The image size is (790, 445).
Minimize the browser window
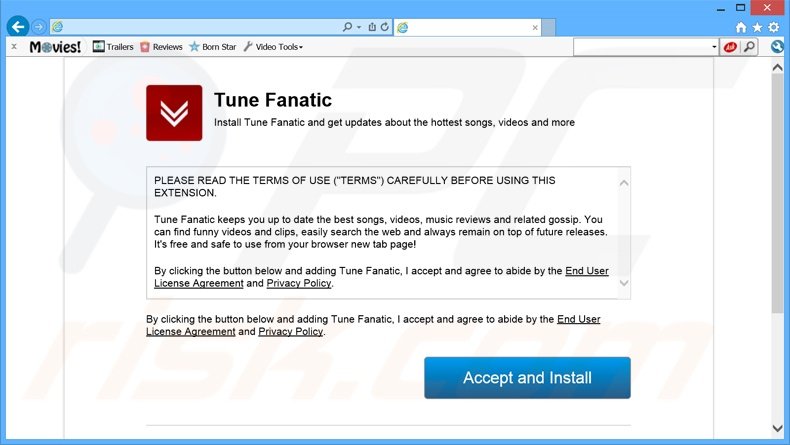(x=721, y=8)
